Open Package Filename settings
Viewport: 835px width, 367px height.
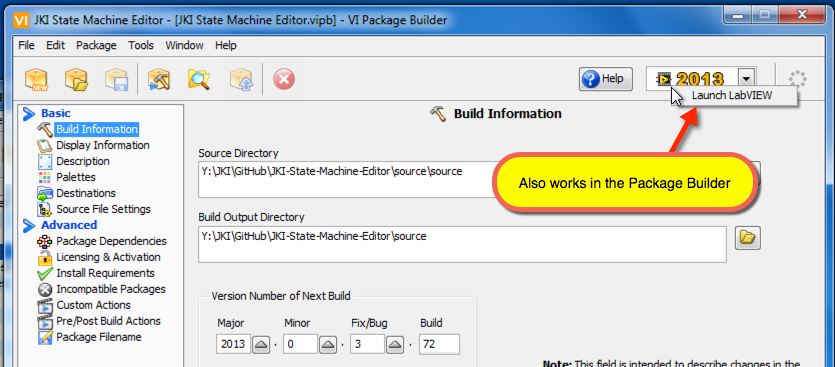coord(99,337)
